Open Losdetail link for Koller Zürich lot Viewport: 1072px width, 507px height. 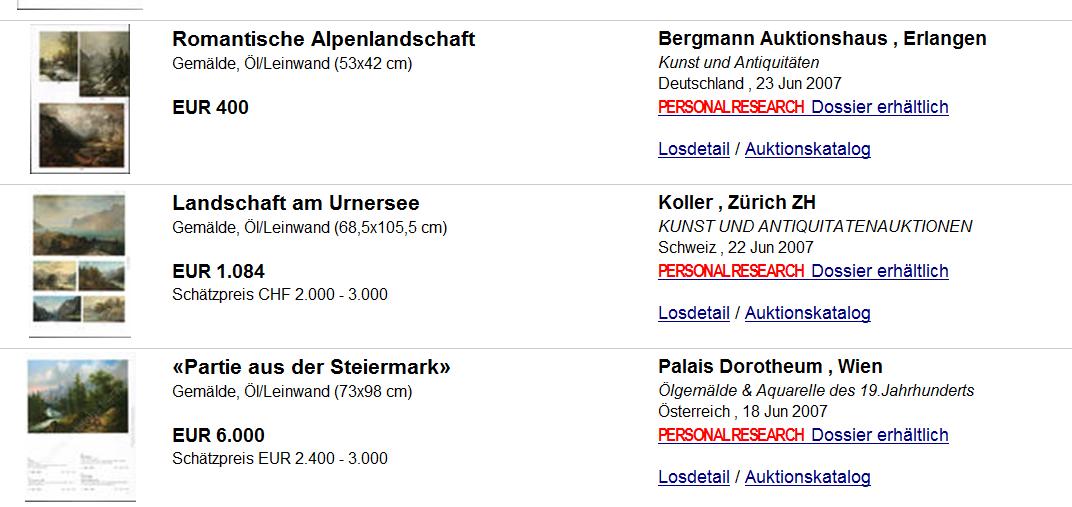(x=694, y=313)
